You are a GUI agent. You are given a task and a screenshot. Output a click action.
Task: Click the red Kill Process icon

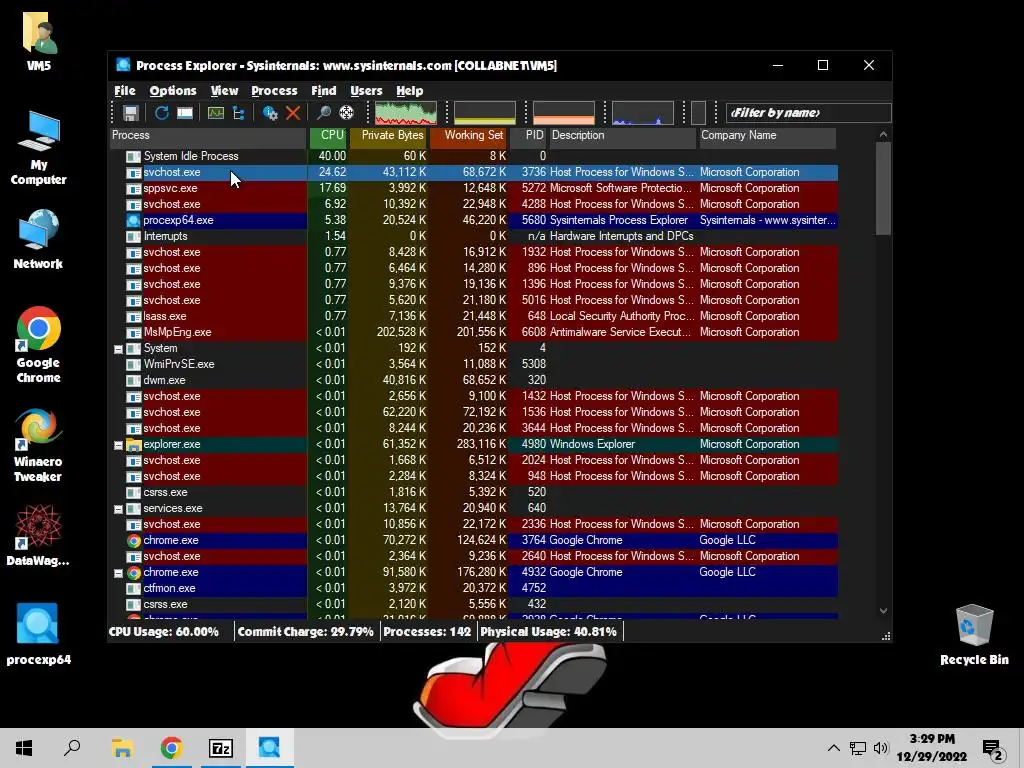[293, 113]
